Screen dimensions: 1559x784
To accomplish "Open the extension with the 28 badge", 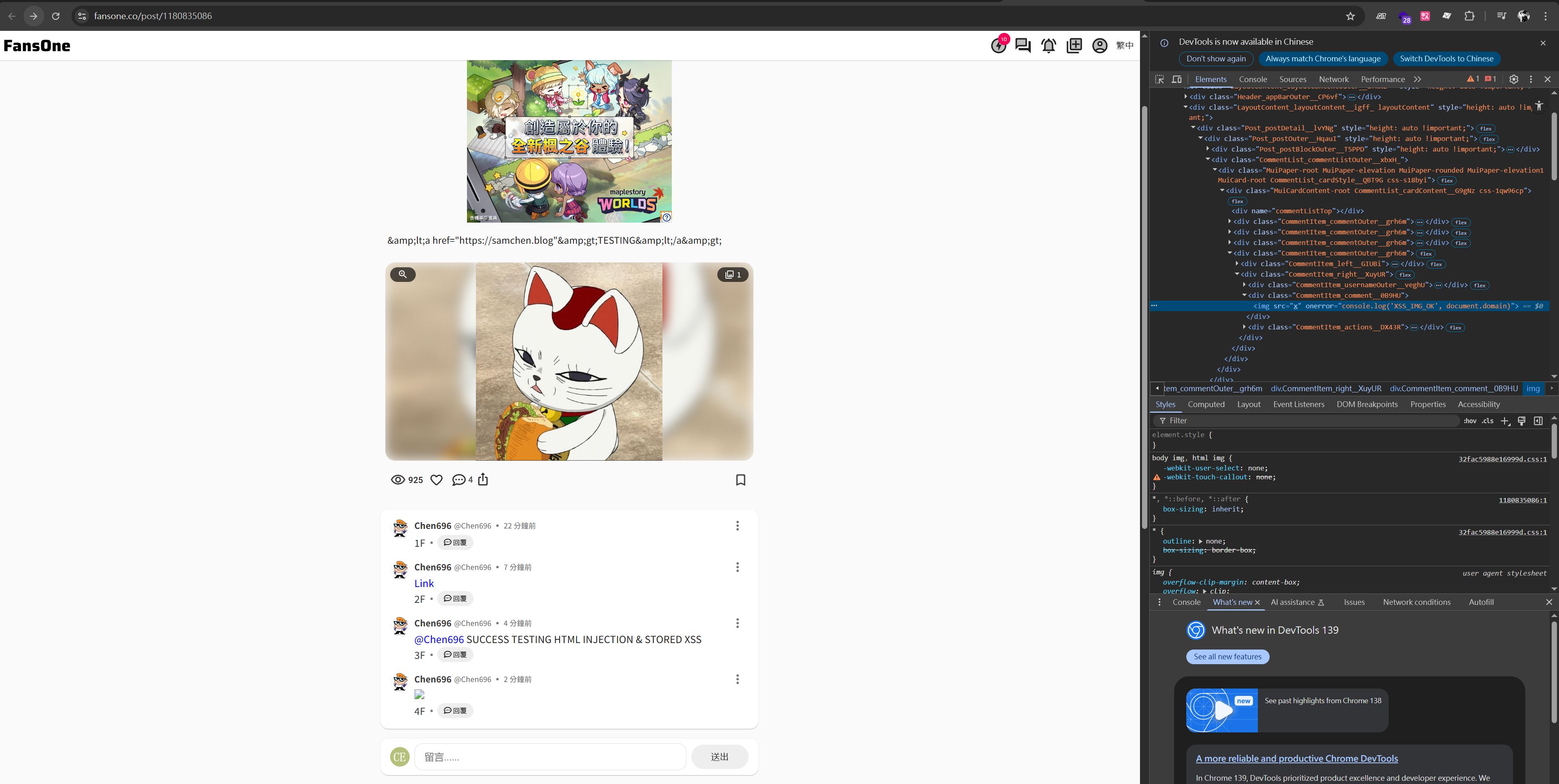I will (x=1404, y=17).
